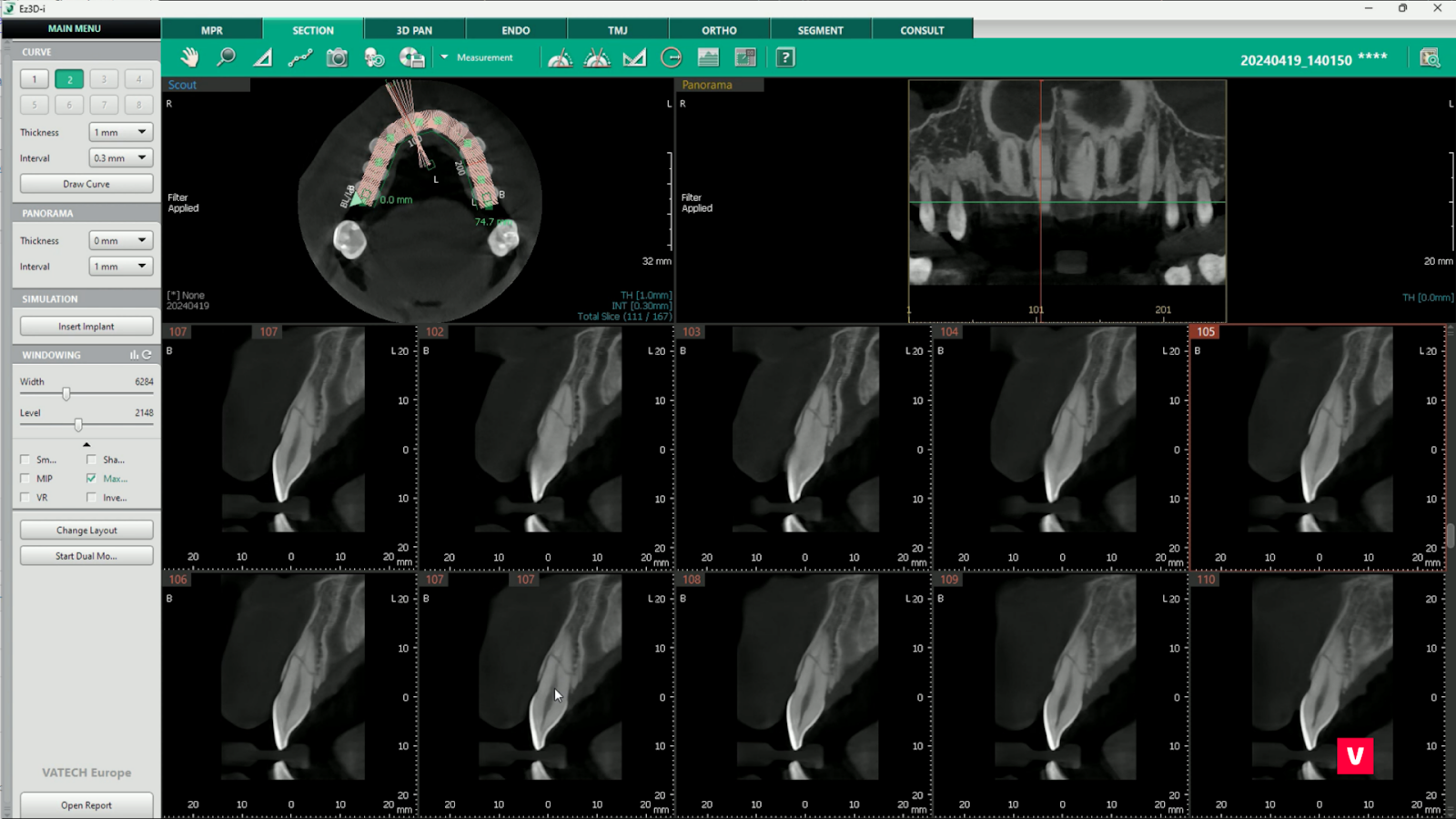
Task: Open the help question mark icon
Action: coord(785,57)
